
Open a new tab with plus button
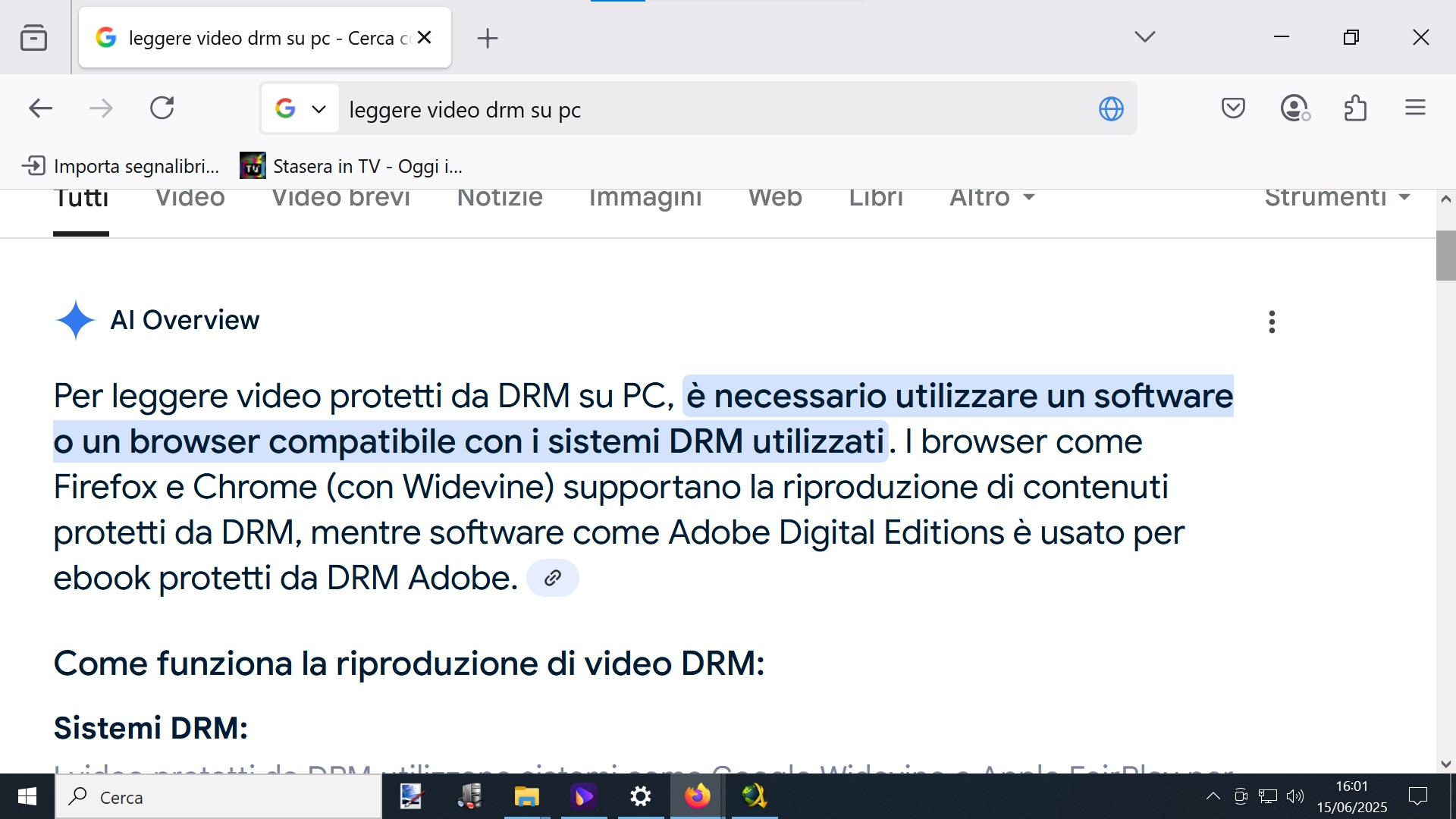click(488, 38)
